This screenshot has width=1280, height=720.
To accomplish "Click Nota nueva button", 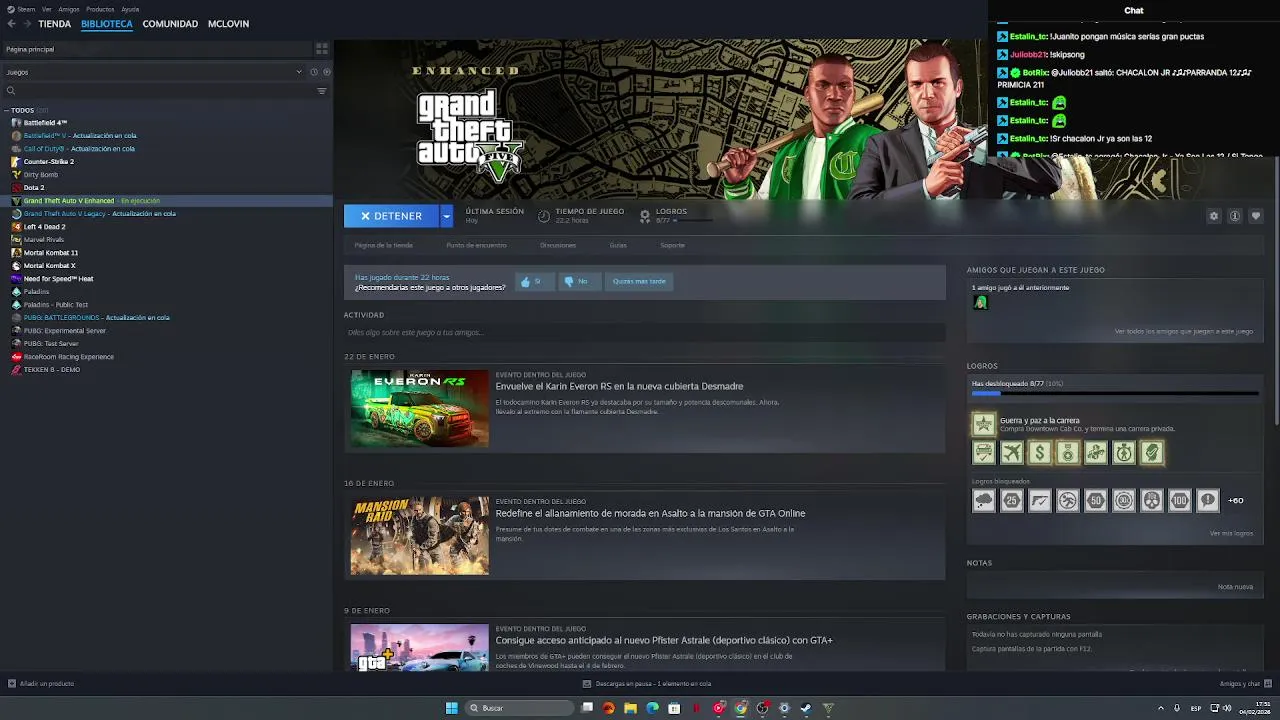I will click(1235, 587).
